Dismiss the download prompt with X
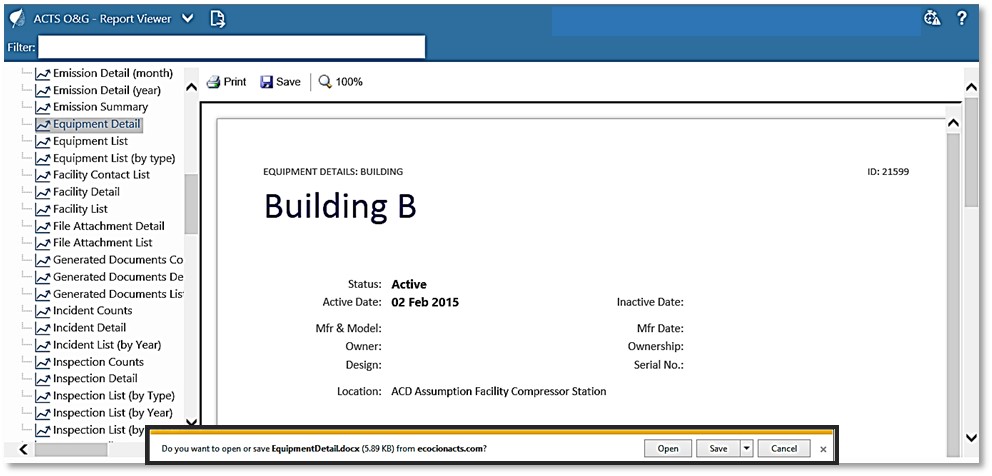Image resolution: width=992 pixels, height=476 pixels. click(x=823, y=449)
